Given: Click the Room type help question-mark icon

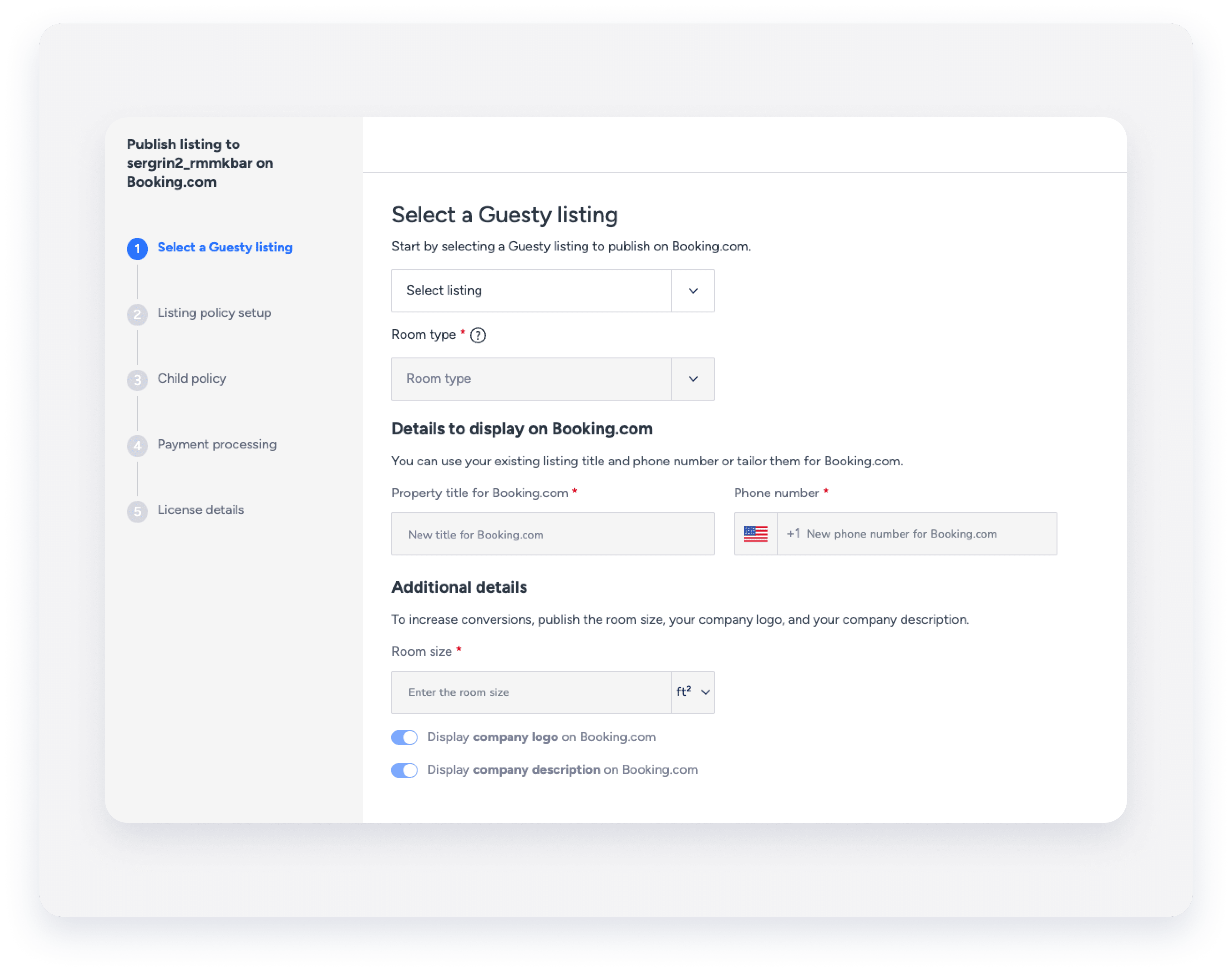Looking at the screenshot, I should coord(478,335).
